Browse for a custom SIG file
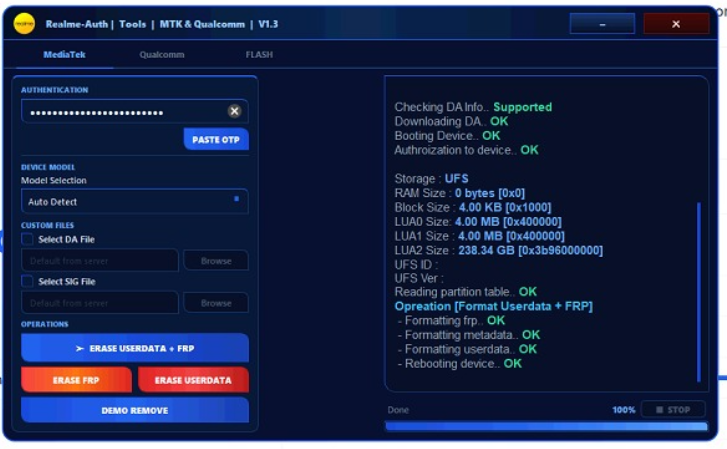The height and width of the screenshot is (449, 727). click(x=216, y=303)
